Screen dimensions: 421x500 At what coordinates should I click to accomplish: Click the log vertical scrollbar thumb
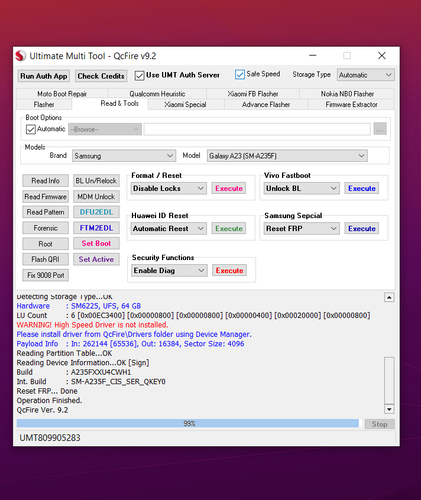(x=389, y=380)
